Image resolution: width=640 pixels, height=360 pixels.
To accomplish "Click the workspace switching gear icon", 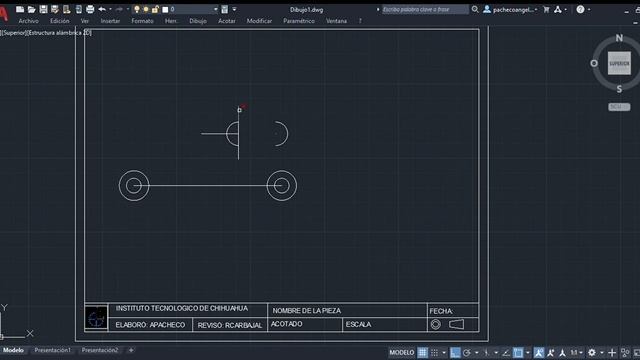I will (592, 353).
